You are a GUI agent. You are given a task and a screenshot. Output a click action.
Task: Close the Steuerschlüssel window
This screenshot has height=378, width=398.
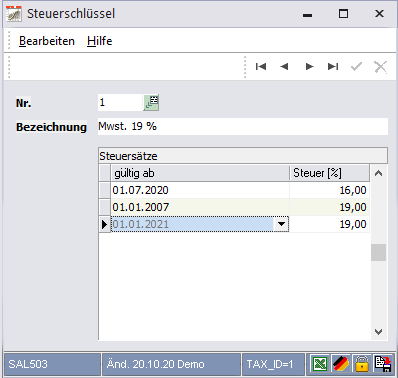[x=379, y=14]
